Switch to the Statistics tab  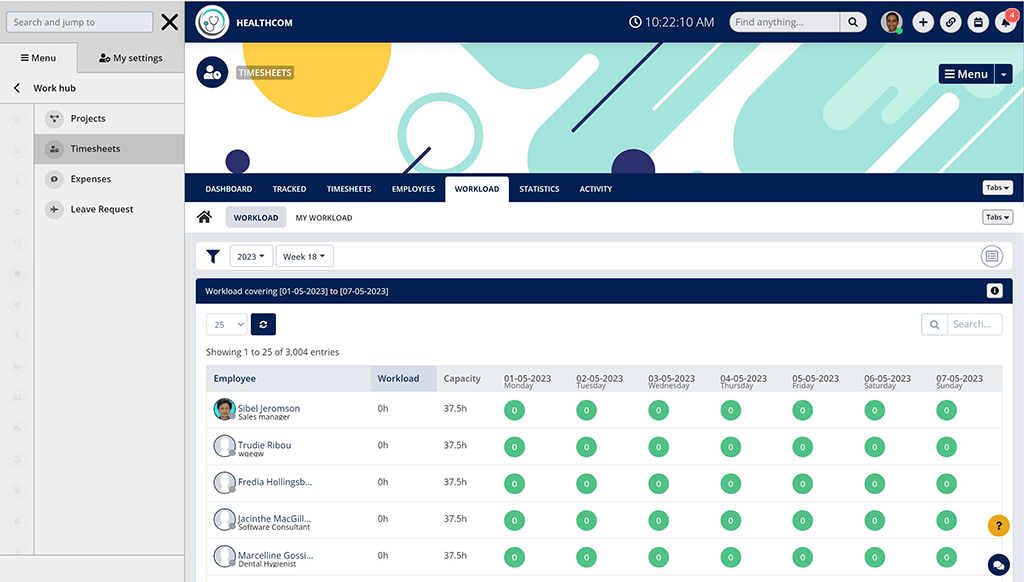tap(539, 189)
